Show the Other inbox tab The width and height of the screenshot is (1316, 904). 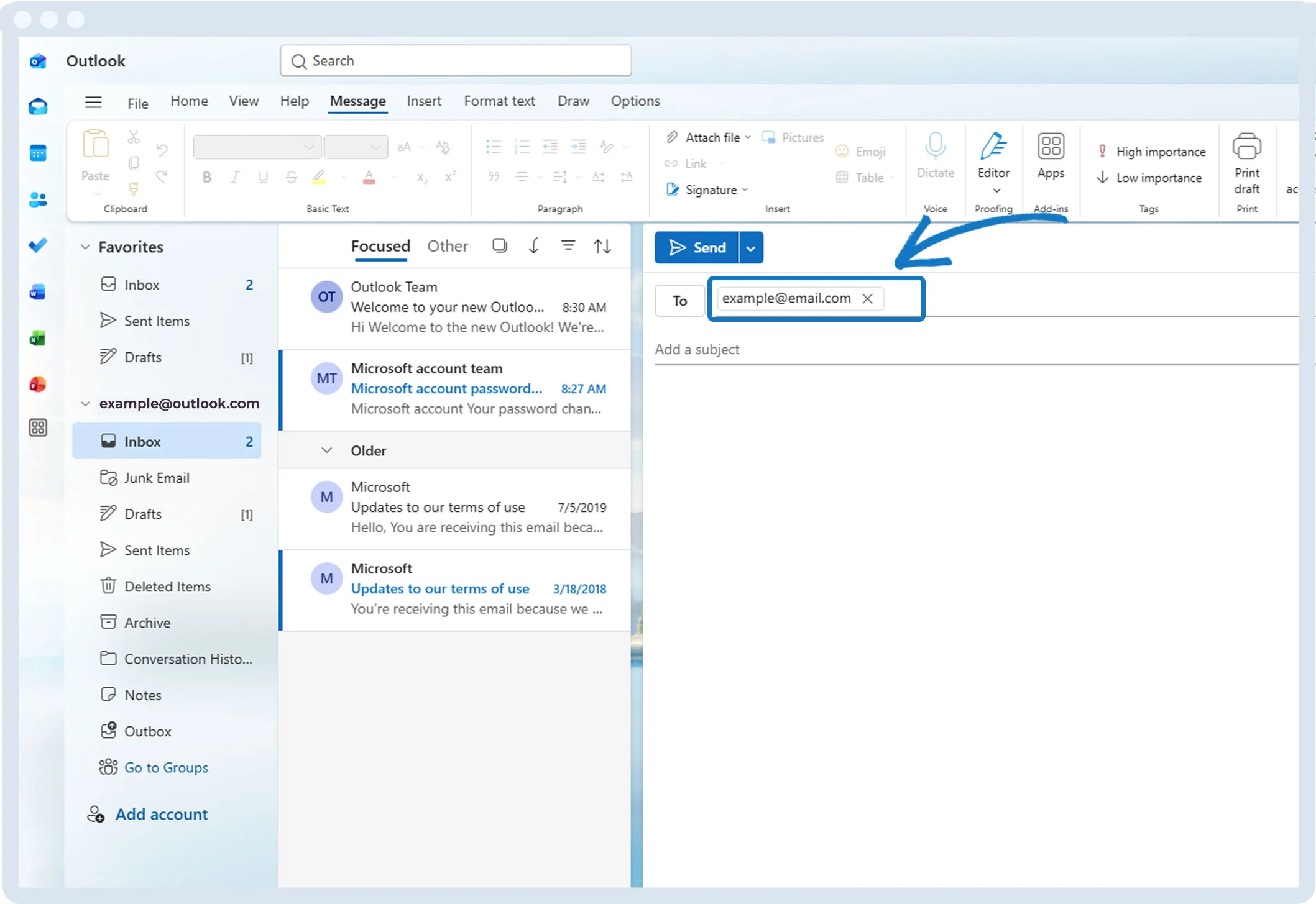448,246
